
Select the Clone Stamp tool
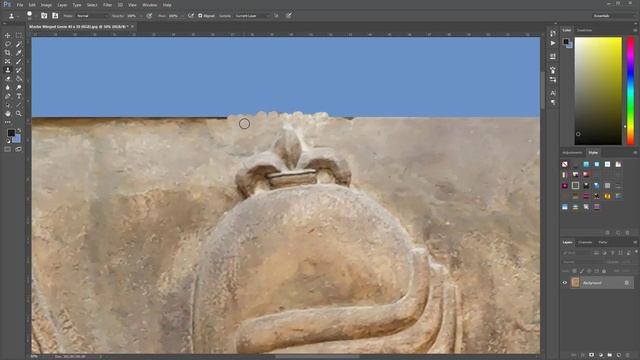pyautogui.click(x=7, y=70)
